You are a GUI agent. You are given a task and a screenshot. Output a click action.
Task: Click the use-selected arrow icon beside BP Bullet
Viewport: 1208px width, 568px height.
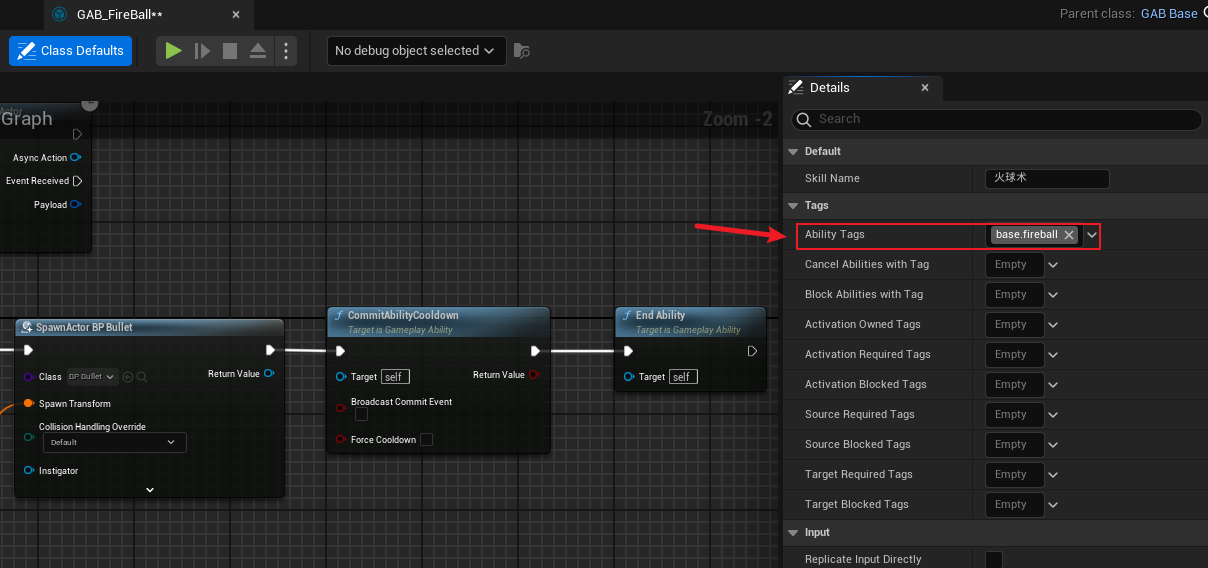coord(128,377)
